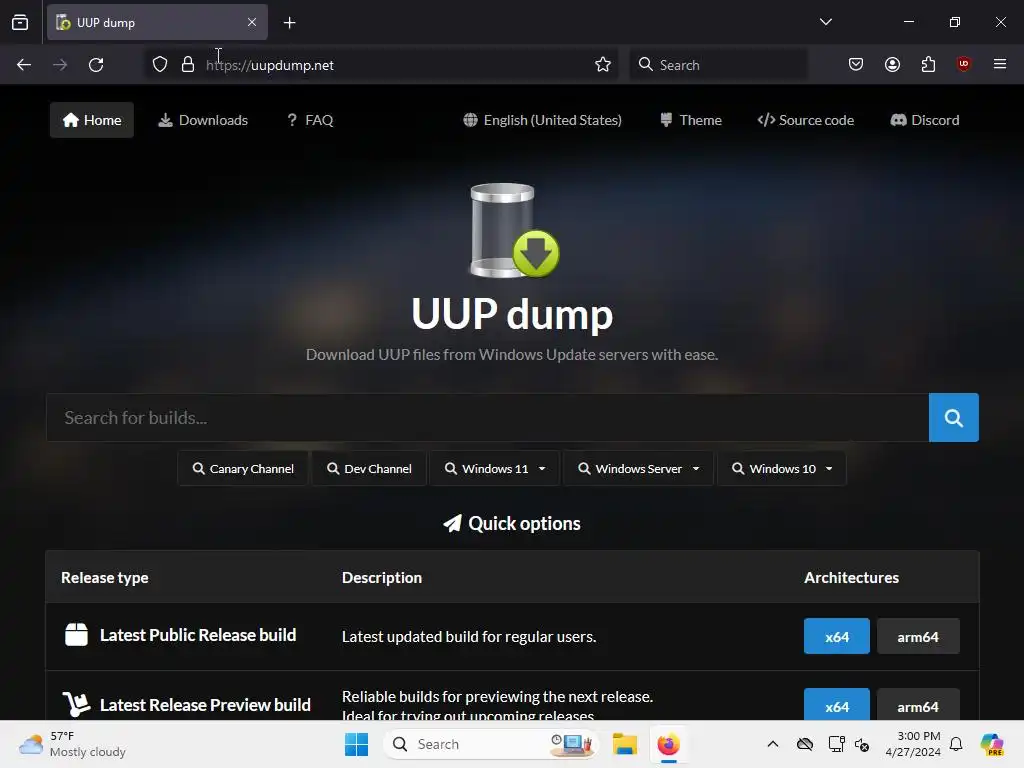The height and width of the screenshot is (768, 1024).
Task: Close the UUP dump tab
Action: coord(251,22)
